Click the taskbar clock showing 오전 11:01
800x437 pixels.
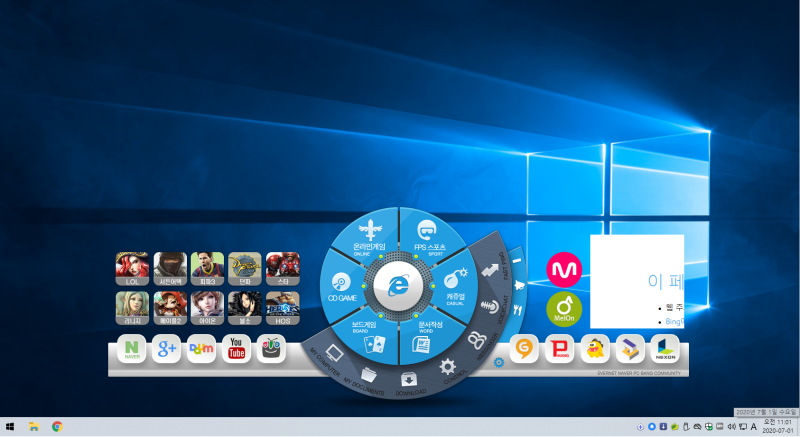click(x=777, y=426)
